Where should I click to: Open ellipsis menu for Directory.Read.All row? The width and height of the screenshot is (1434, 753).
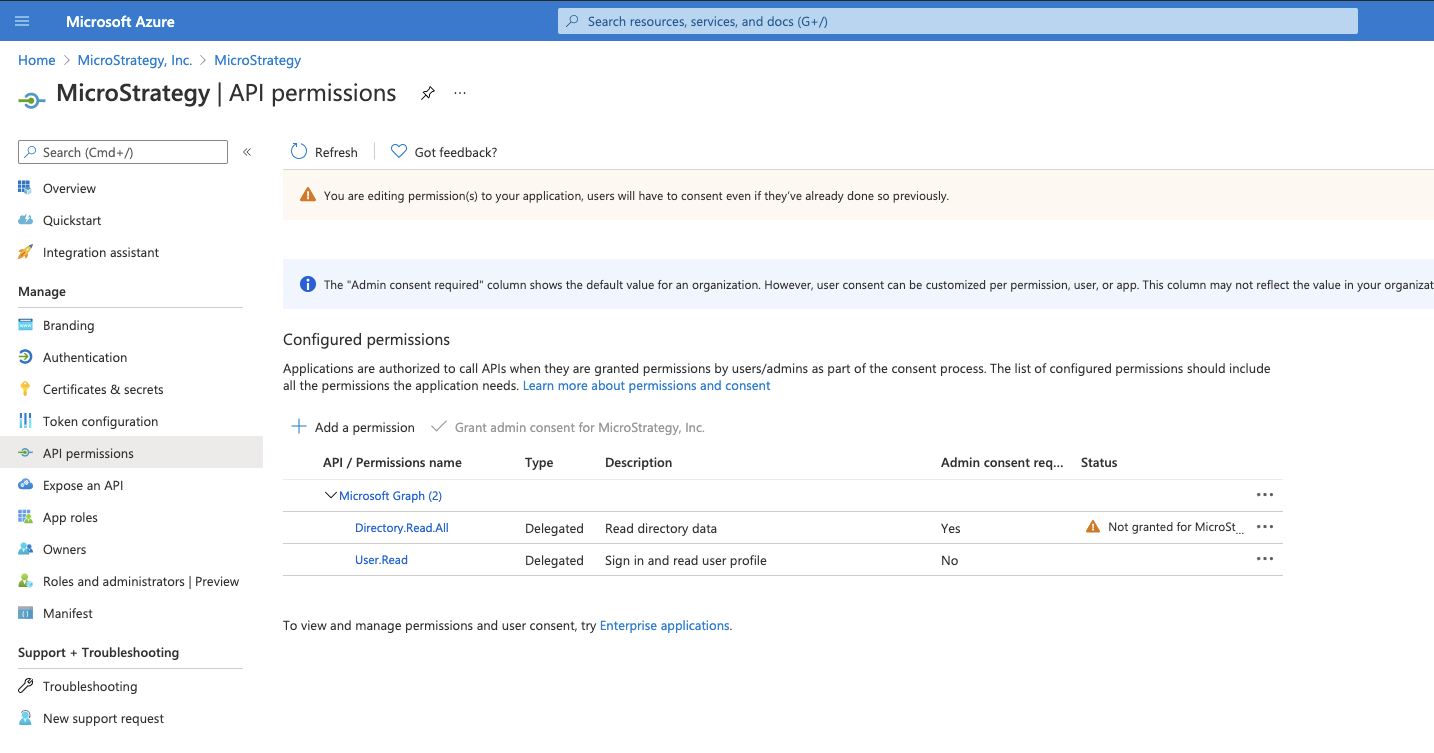[1265, 527]
